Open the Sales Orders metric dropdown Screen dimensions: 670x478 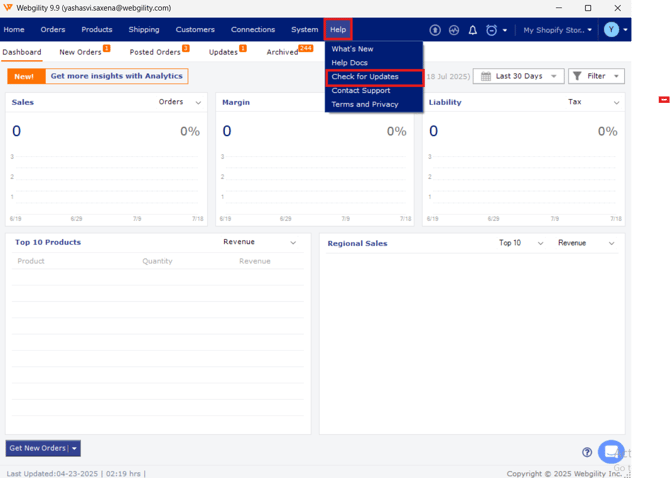(181, 102)
